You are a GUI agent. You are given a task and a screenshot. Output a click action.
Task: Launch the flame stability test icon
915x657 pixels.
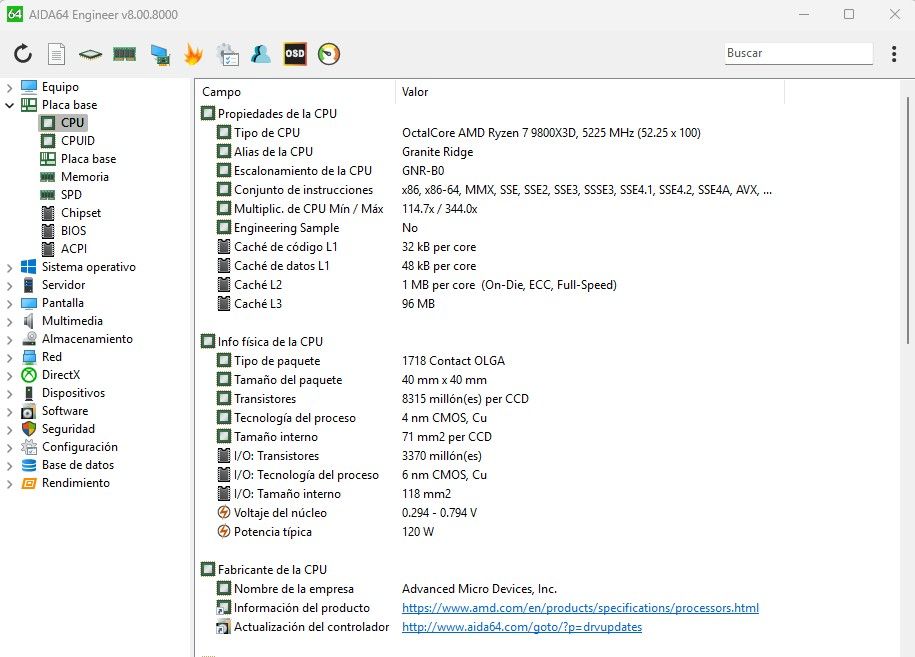click(x=193, y=54)
